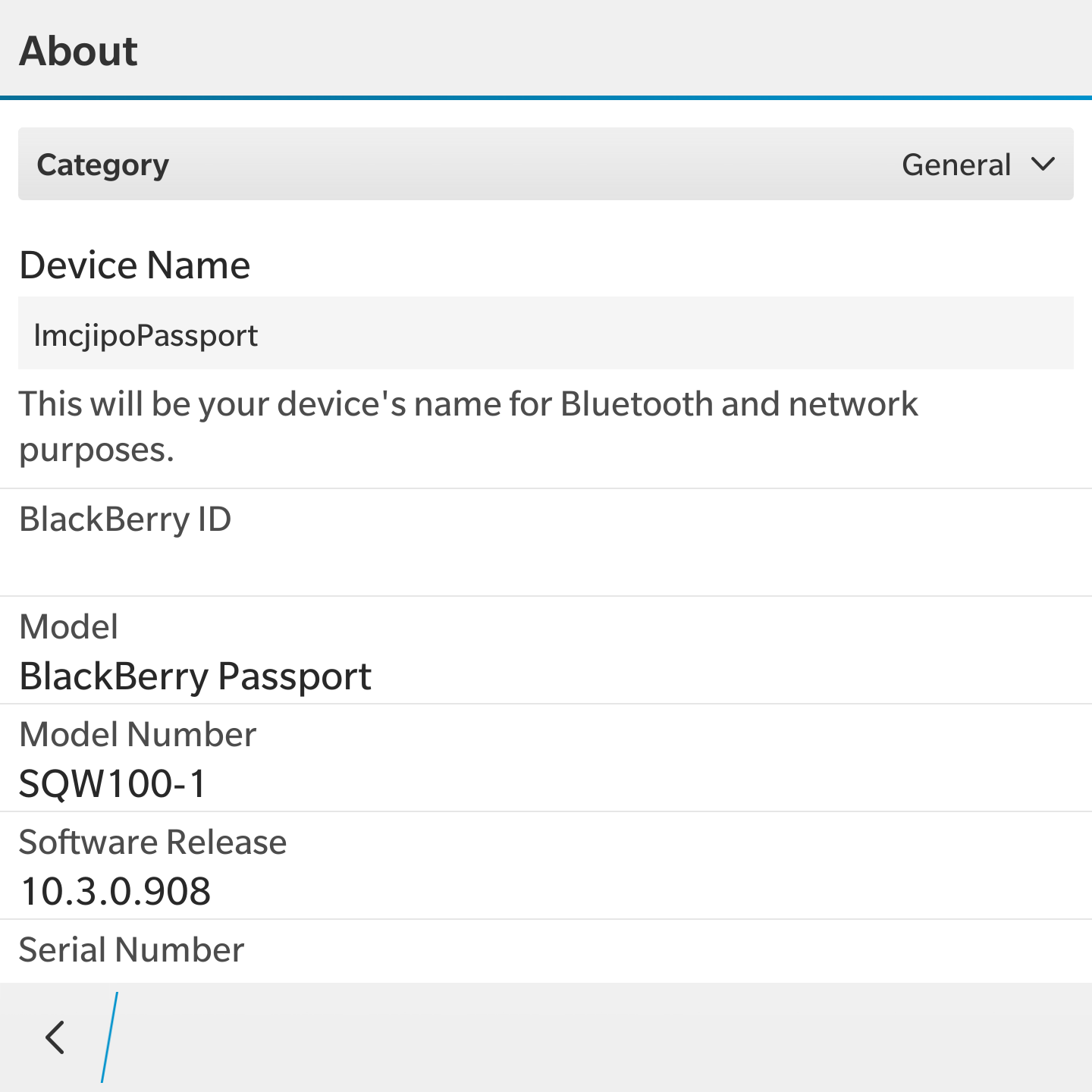Change category using the General dropdown
The height and width of the screenshot is (1092, 1092).
coord(978,164)
